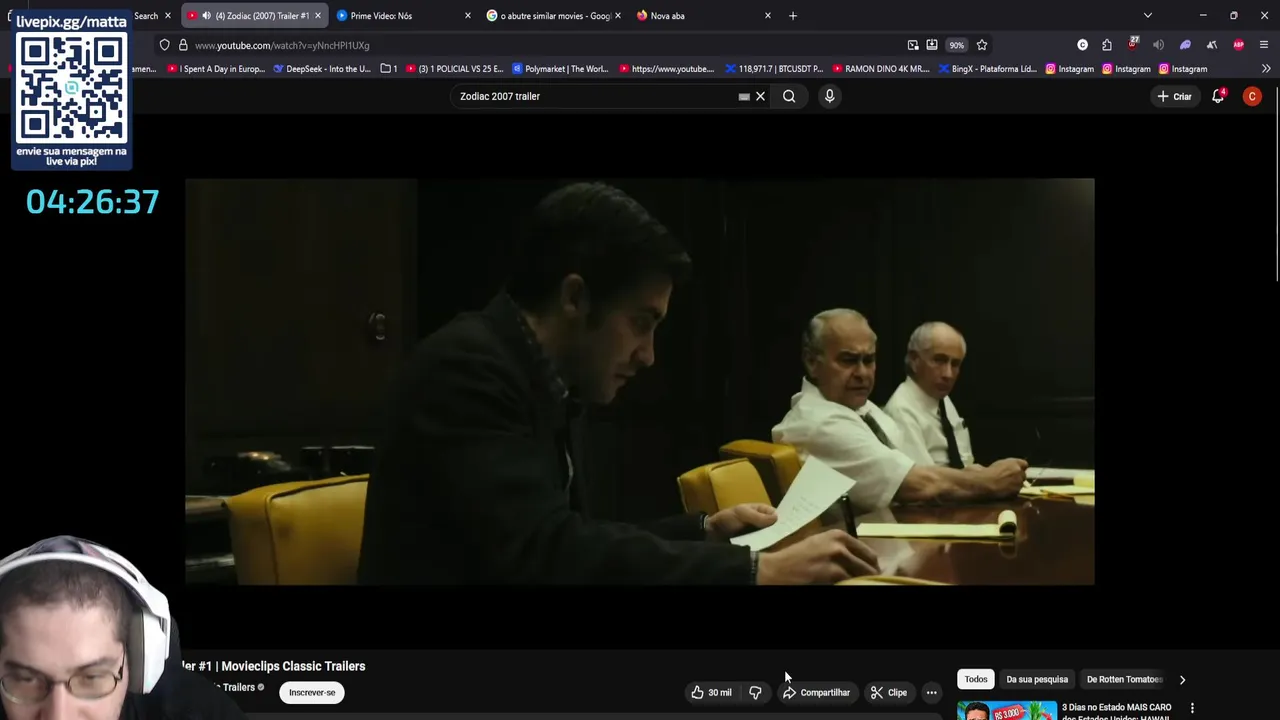Toggle picture-in-picture icon in address bar

point(913,45)
